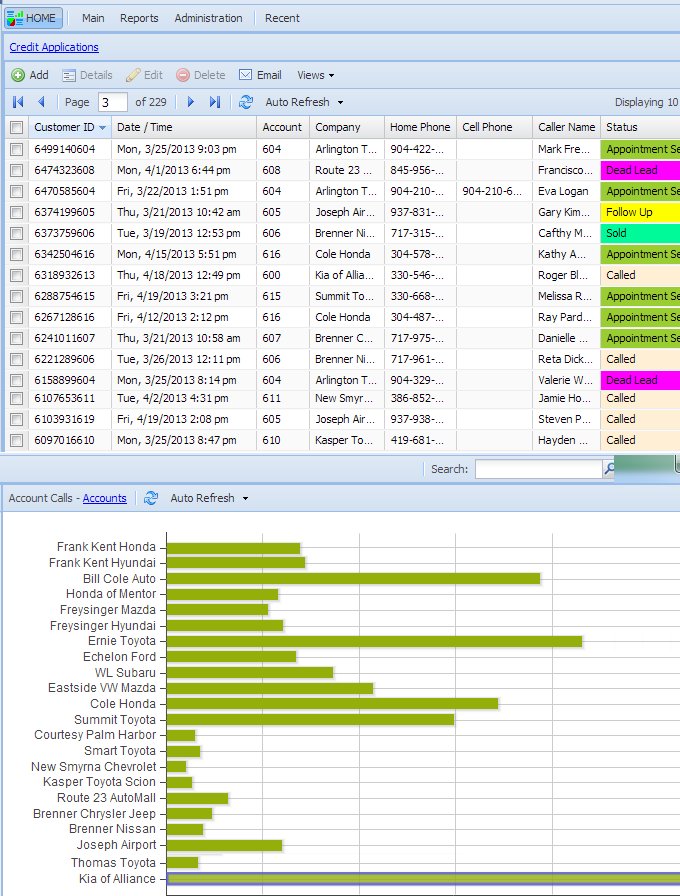
Task: Open the Account Calls Auto Refresh dropdown
Action: click(209, 498)
